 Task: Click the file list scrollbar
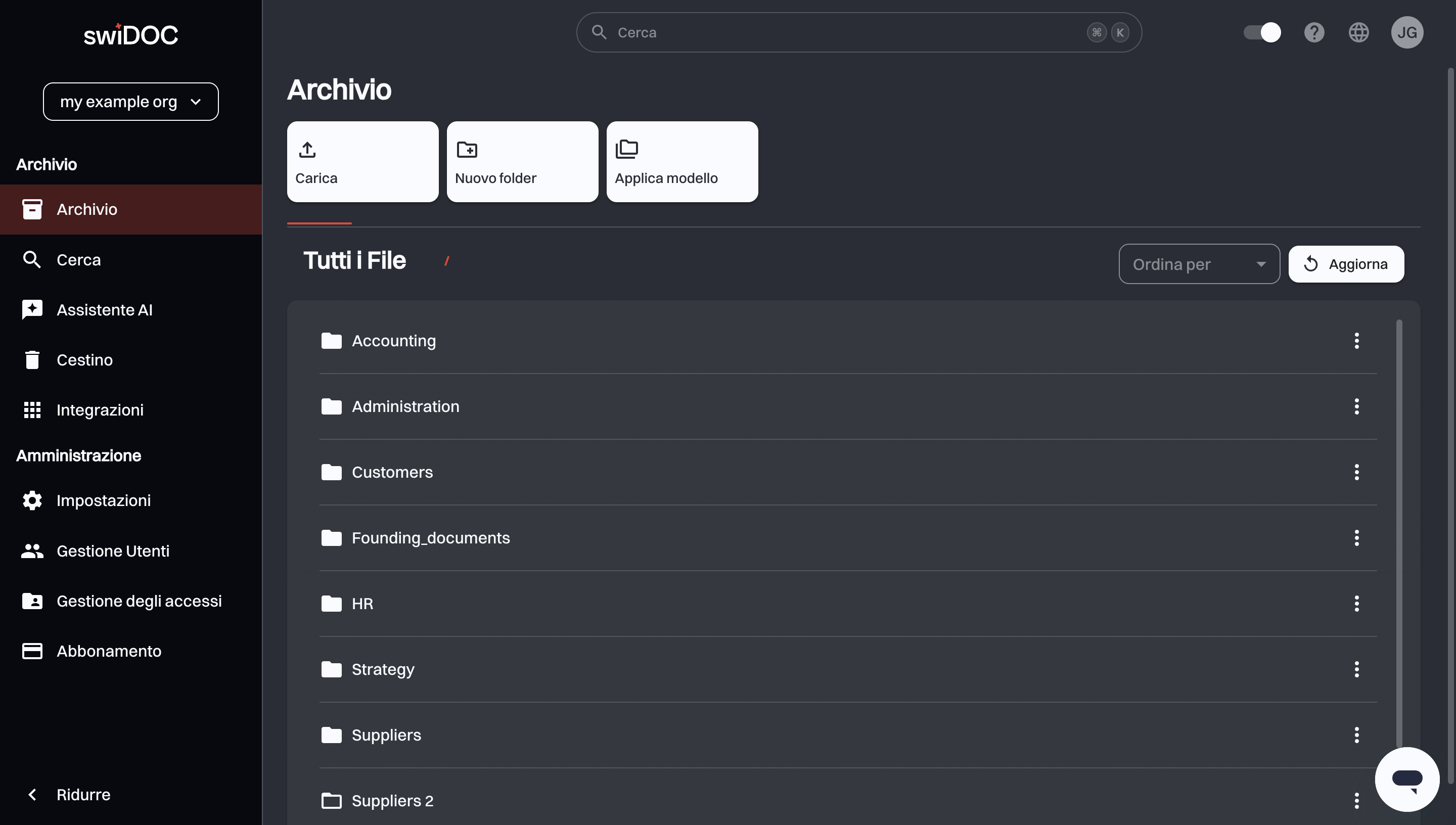pos(1399,533)
